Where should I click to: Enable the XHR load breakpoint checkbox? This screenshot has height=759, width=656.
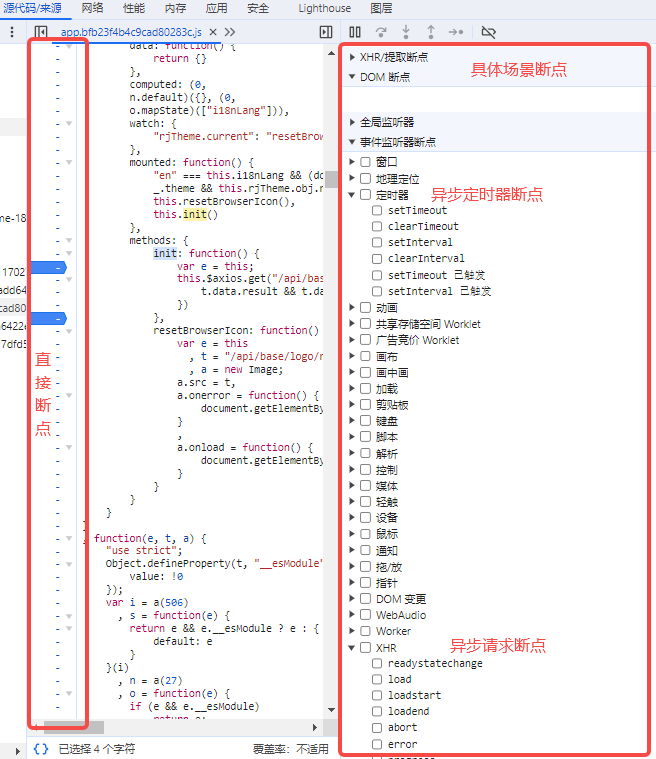tap(377, 679)
